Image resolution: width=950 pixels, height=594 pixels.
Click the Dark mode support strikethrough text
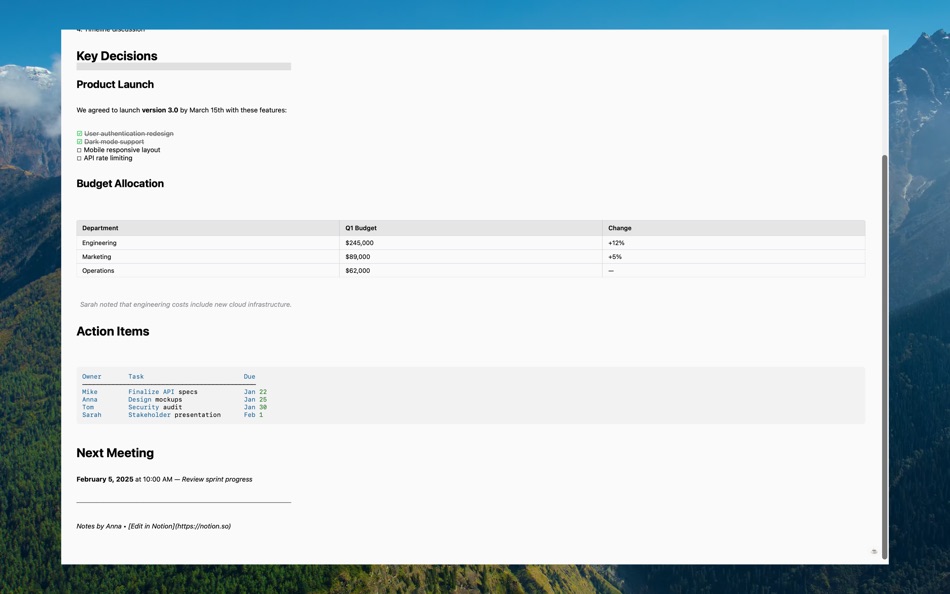[114, 142]
